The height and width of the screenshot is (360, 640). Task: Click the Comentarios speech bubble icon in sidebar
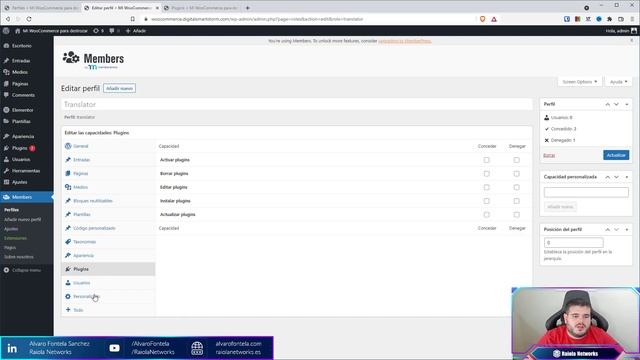[x=6, y=95]
